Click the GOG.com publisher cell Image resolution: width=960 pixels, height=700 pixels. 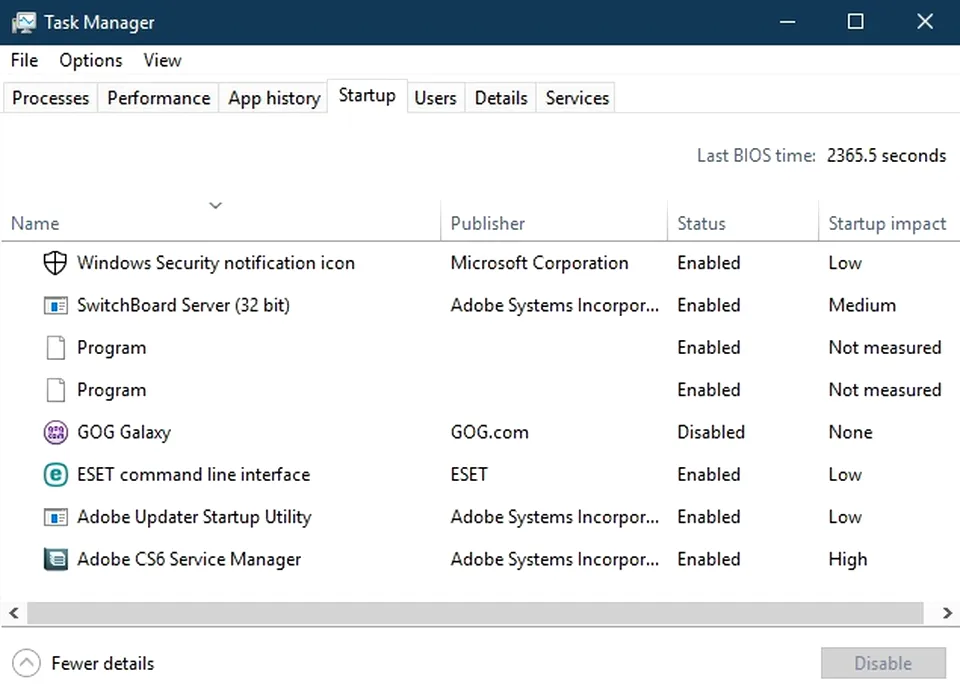coord(489,432)
